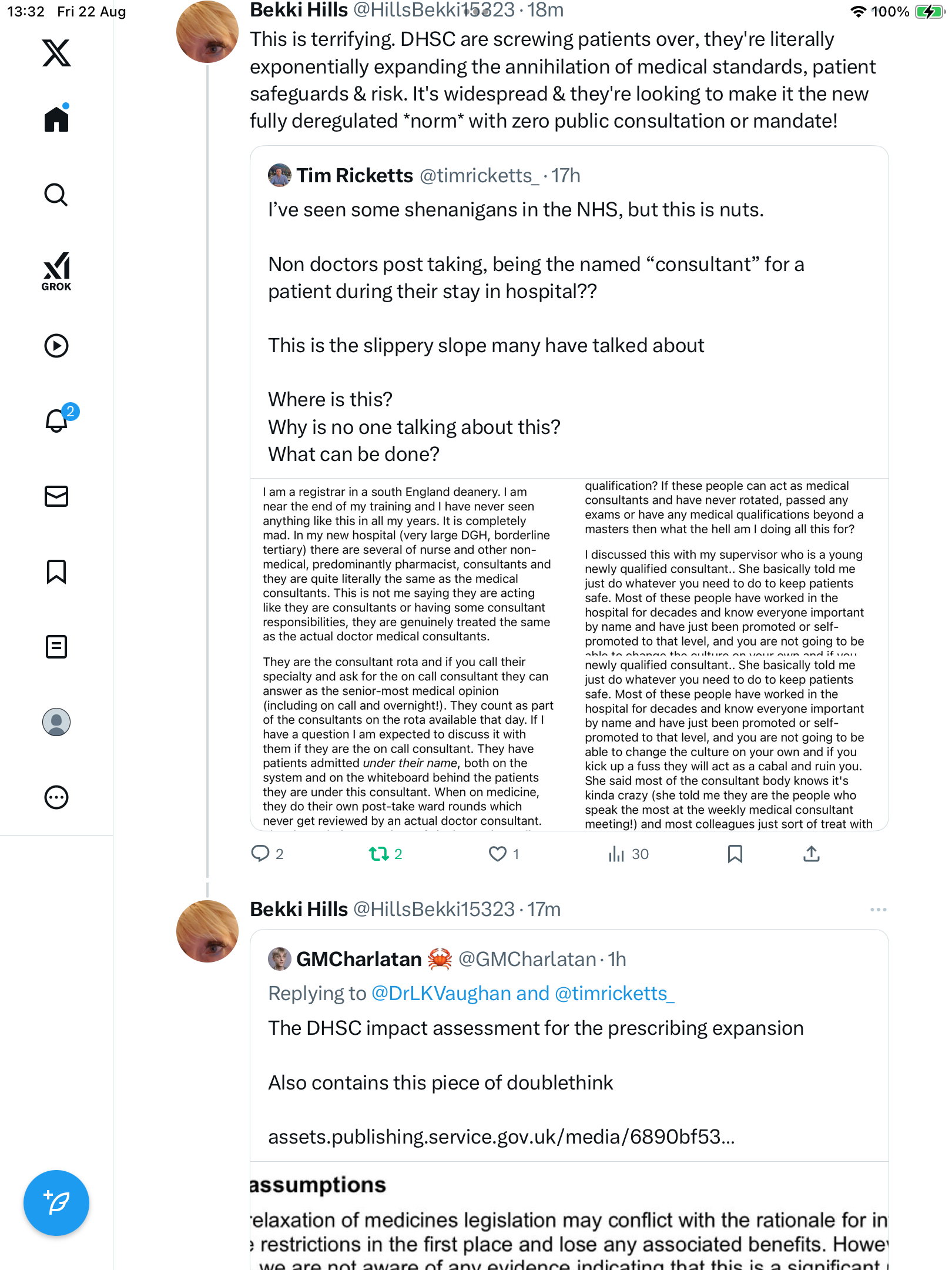This screenshot has height=1270, width=952.
Task: Open Lists icon in sidebar
Action: [56, 647]
